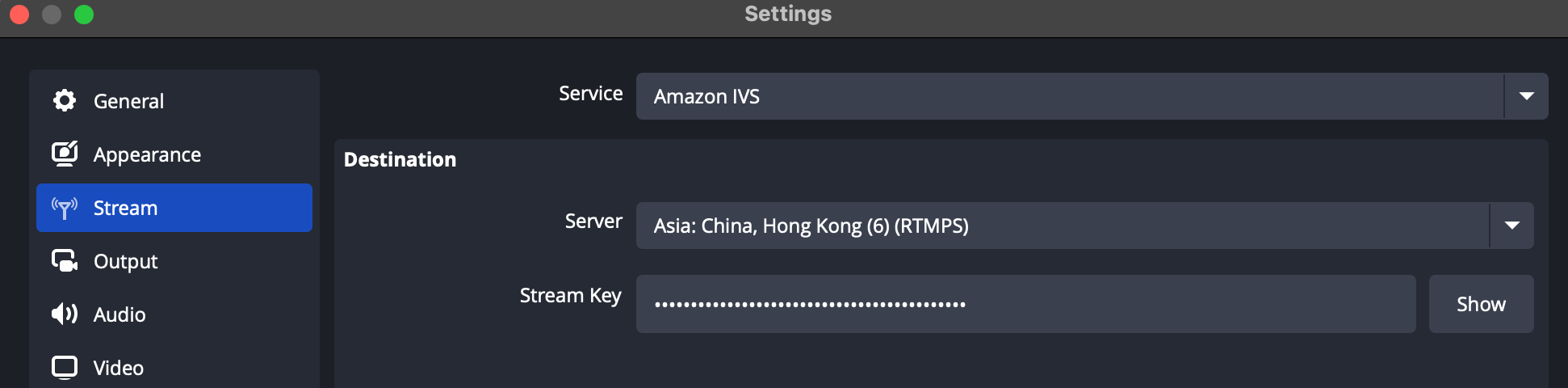The image size is (1568, 388).
Task: Click the Audio speaker icon
Action: click(65, 314)
